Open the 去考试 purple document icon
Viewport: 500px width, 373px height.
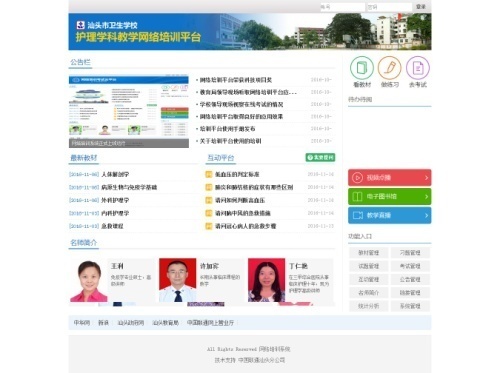tap(418, 68)
